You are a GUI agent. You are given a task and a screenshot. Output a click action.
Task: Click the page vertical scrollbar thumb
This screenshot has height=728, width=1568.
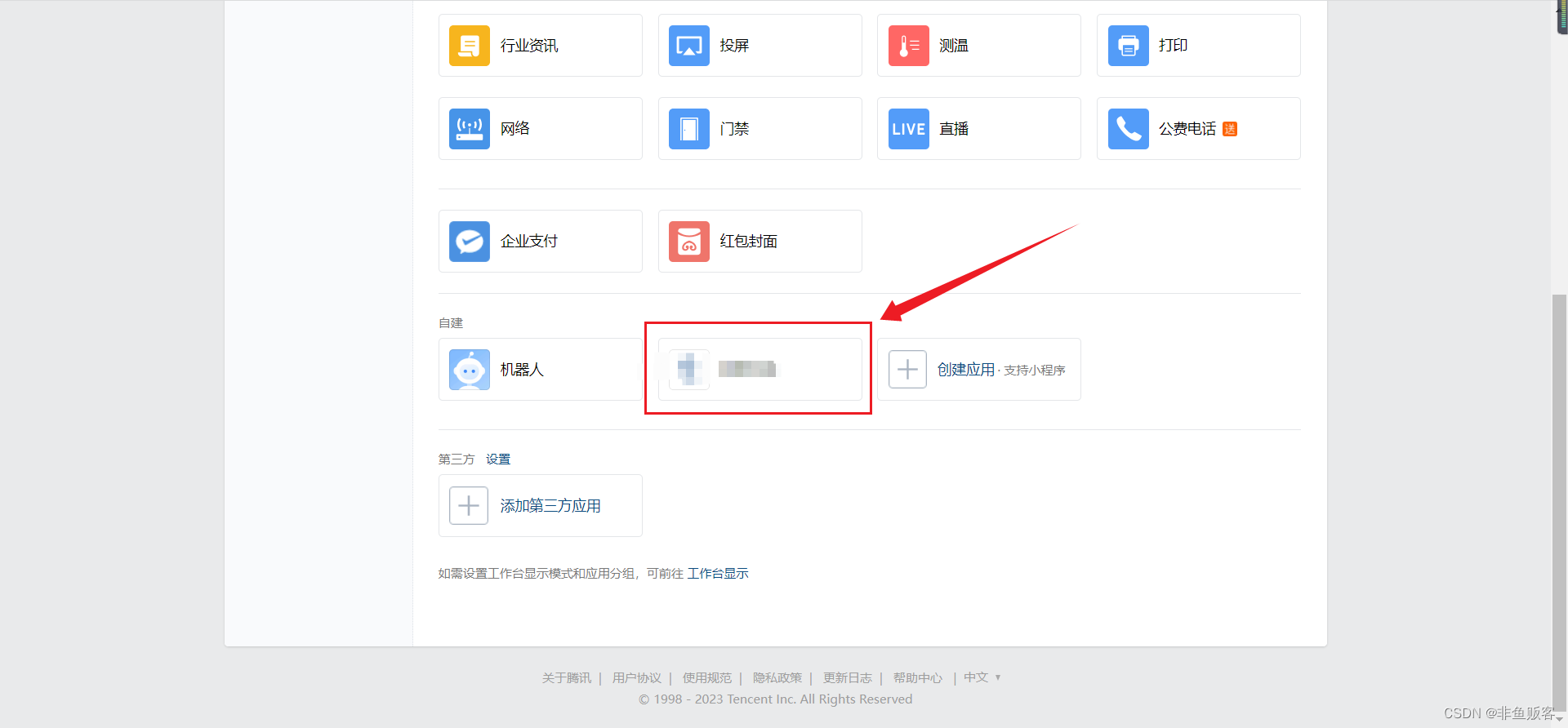point(1560,502)
